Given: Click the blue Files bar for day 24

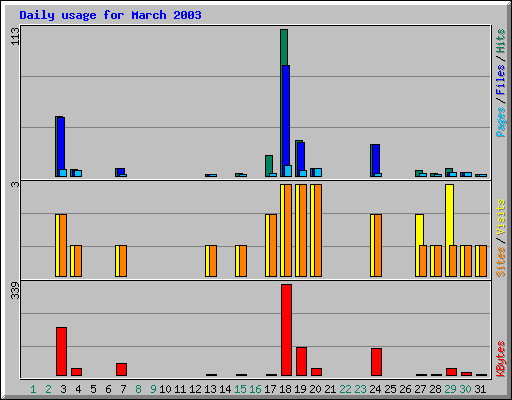Looking at the screenshot, I should 376,159.
